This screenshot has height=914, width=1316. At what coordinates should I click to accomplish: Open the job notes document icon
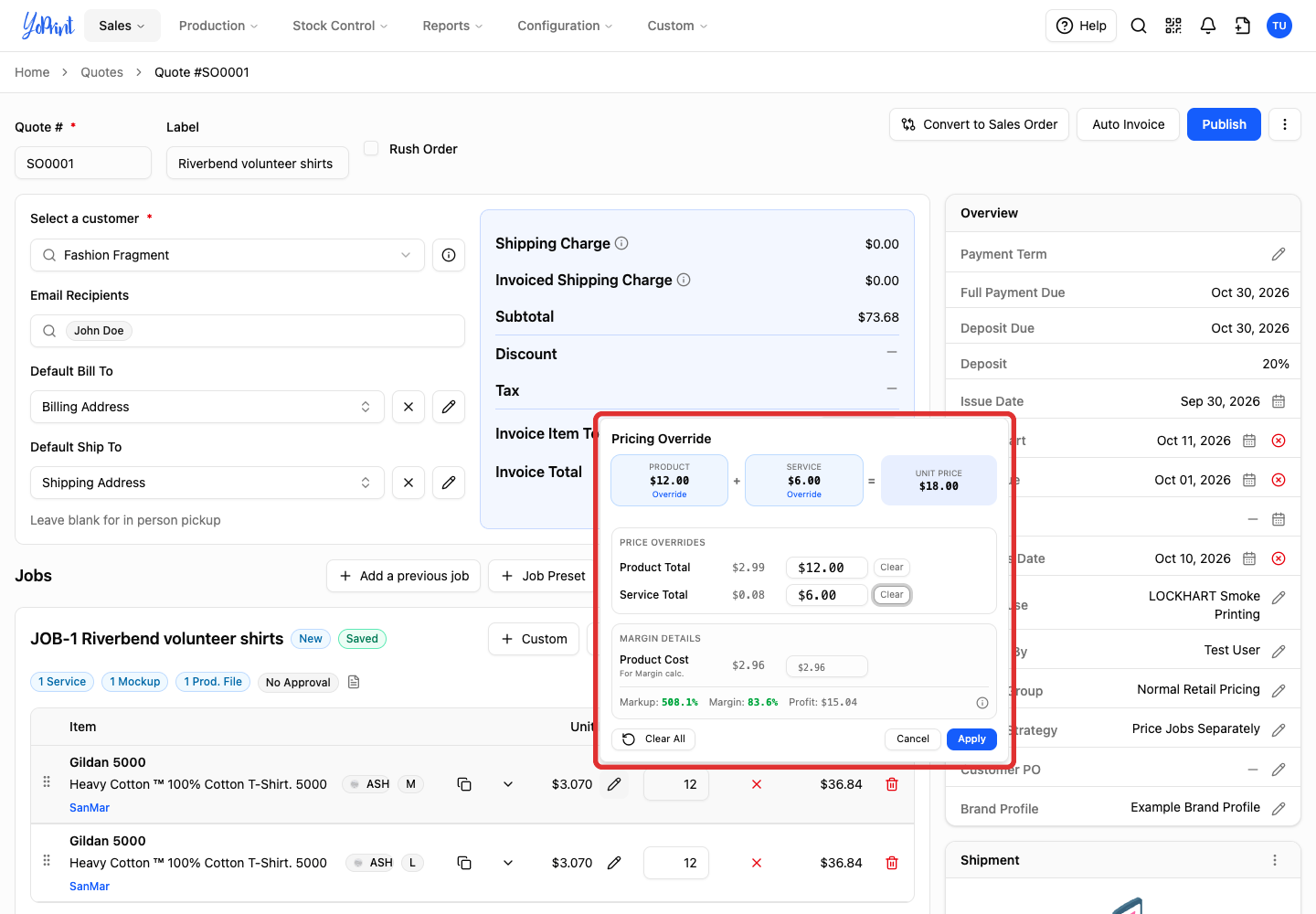pyautogui.click(x=354, y=682)
